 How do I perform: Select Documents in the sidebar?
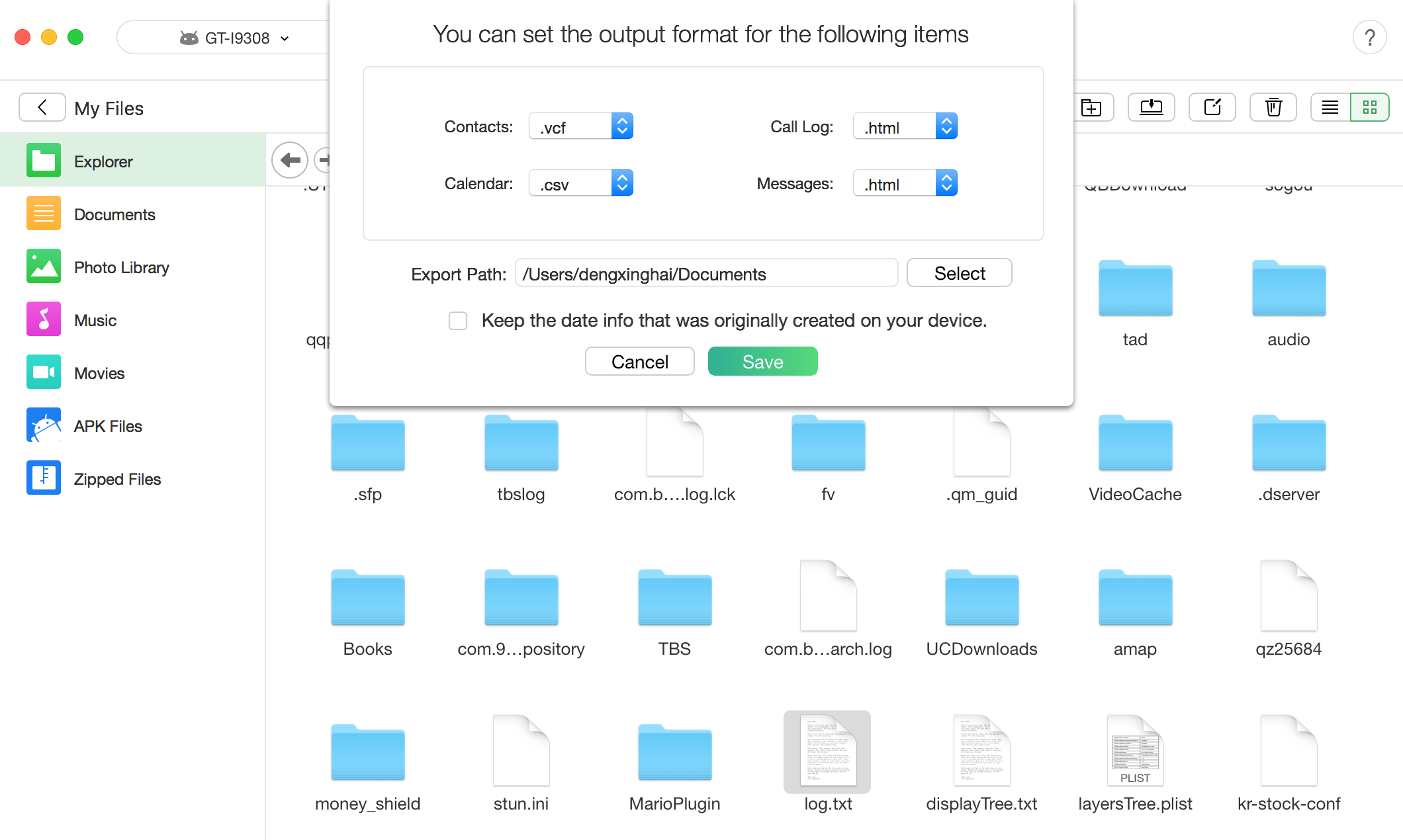(132, 214)
